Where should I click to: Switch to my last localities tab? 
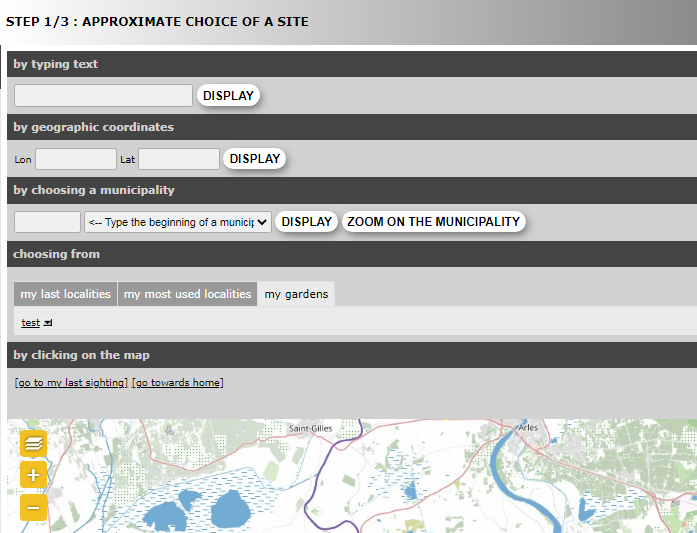pyautogui.click(x=65, y=294)
